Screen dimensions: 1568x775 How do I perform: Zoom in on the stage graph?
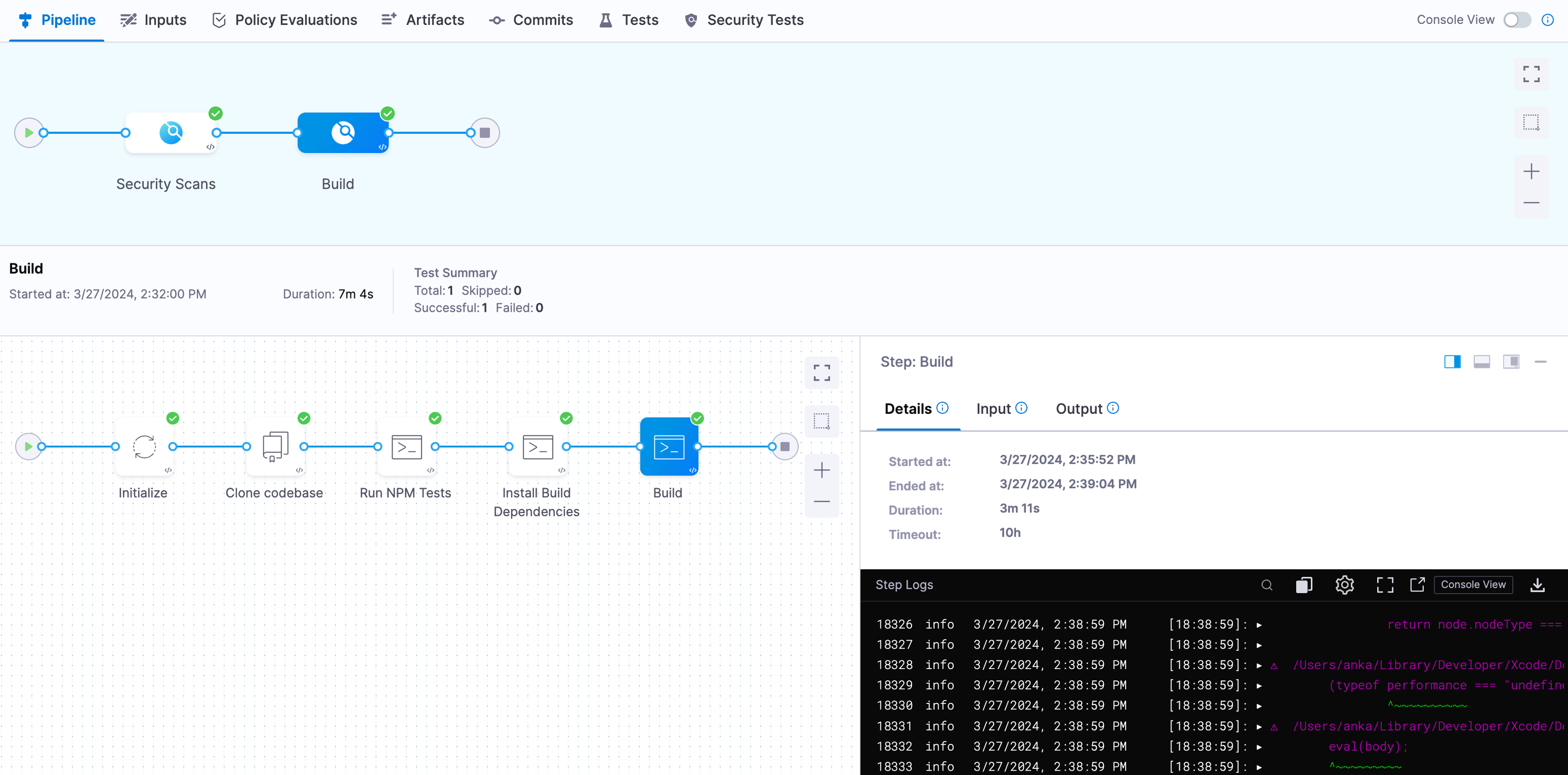click(x=1531, y=171)
